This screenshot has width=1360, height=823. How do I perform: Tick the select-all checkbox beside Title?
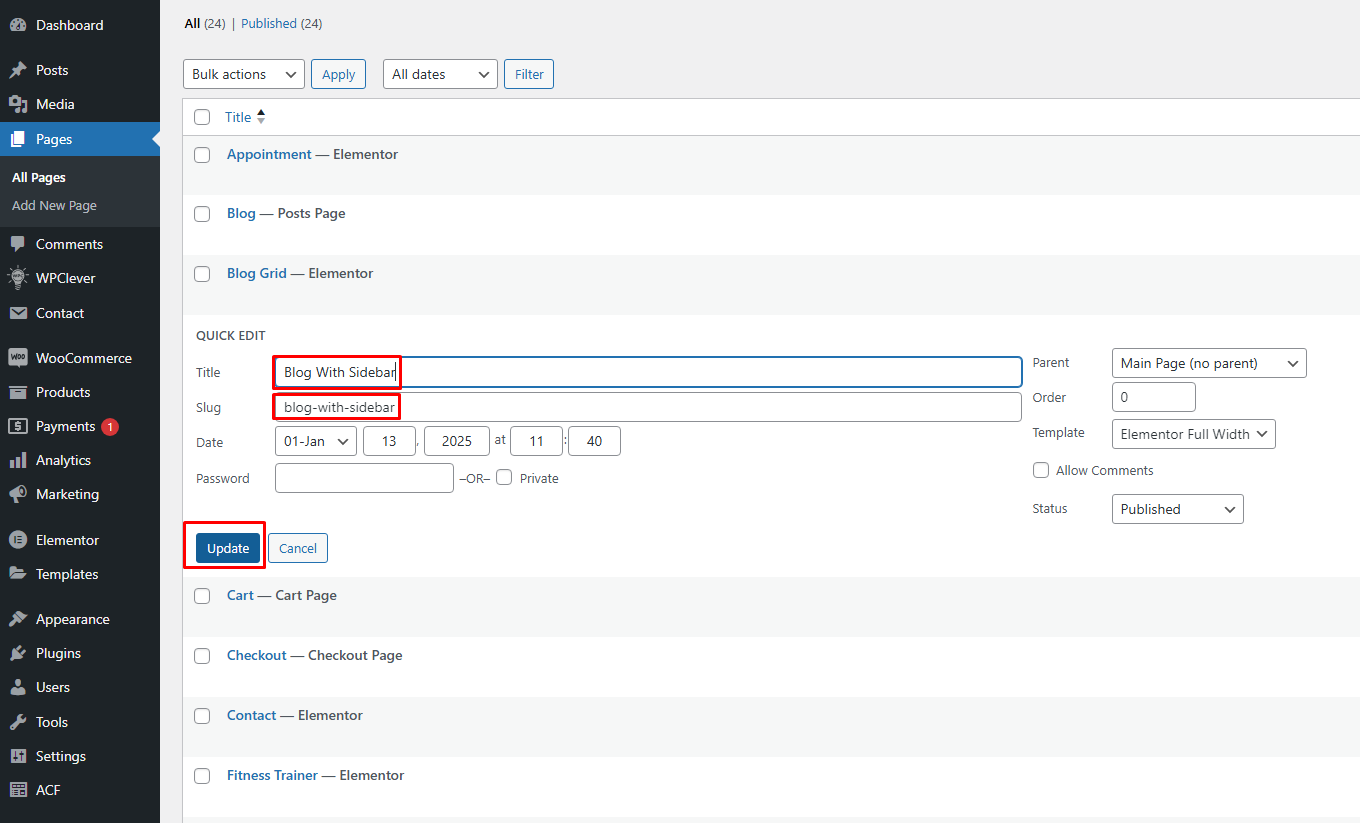[202, 117]
